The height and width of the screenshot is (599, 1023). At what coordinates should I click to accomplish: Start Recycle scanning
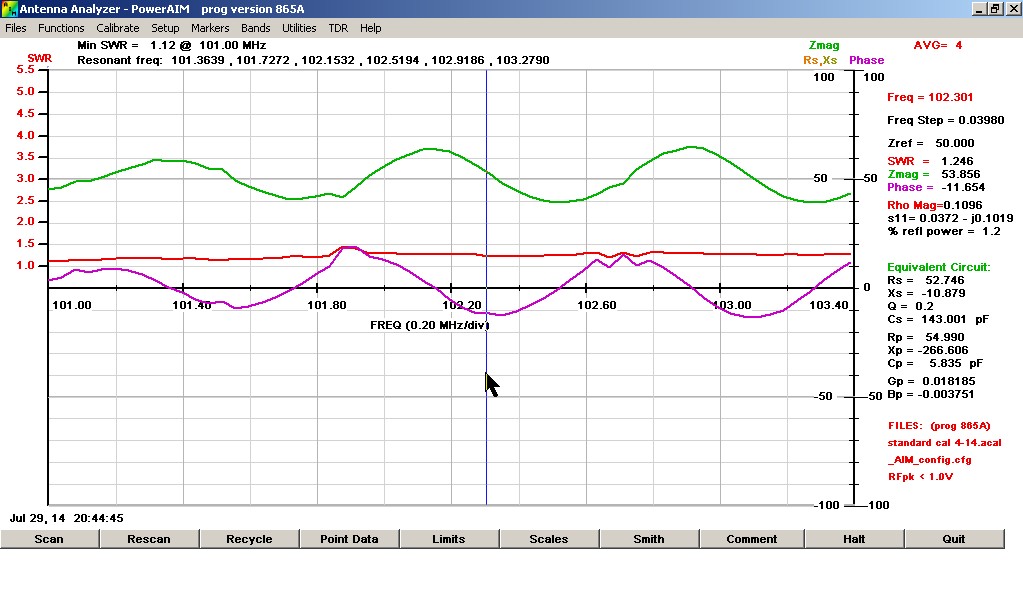(249, 539)
